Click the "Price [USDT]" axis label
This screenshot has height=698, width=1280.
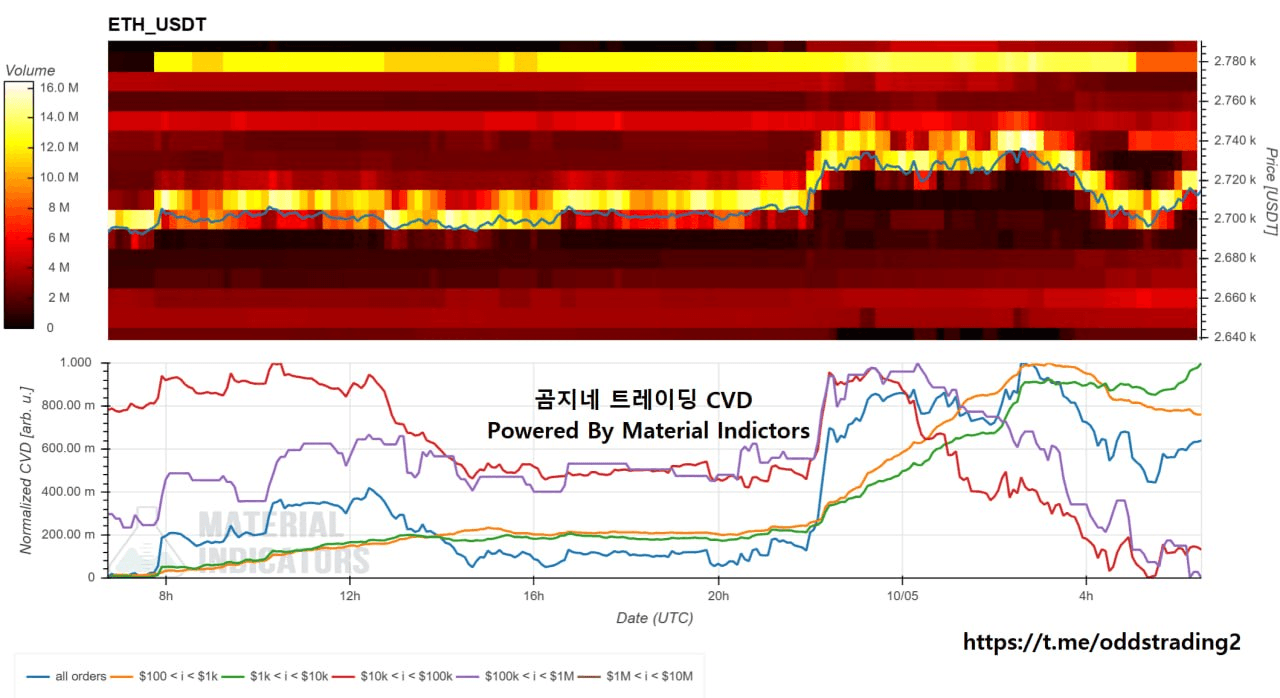point(1270,192)
